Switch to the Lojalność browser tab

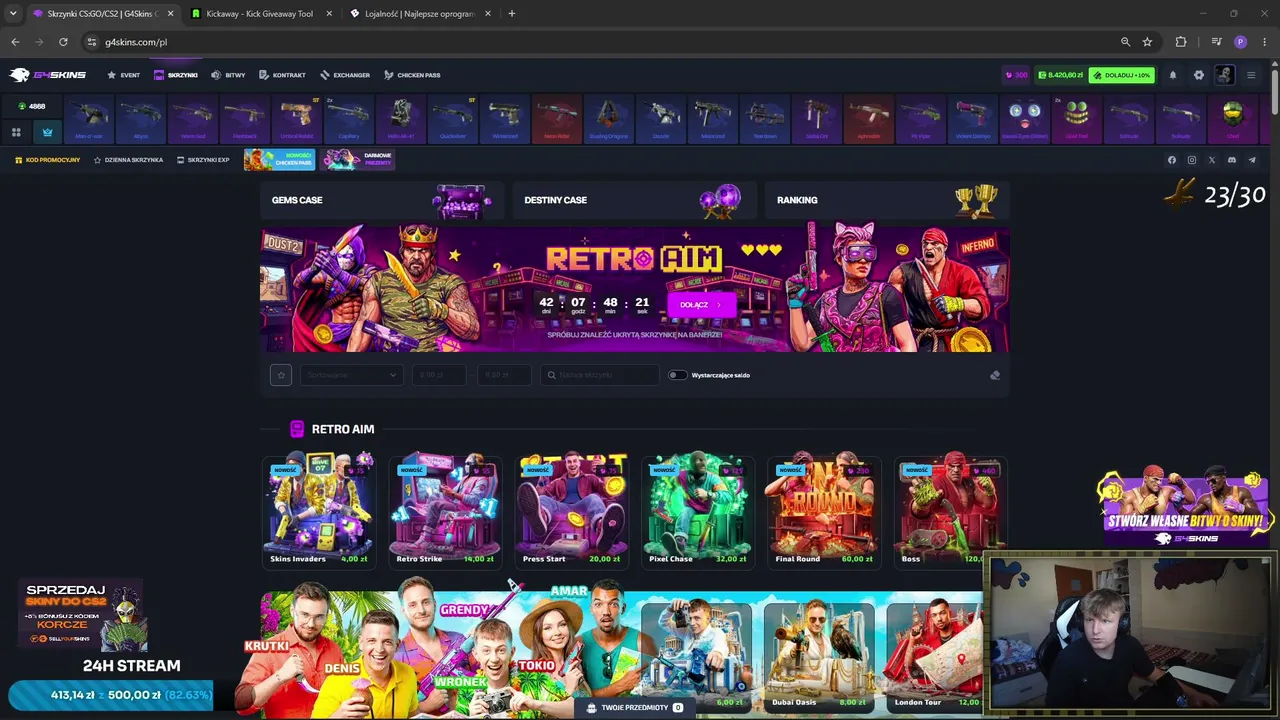tap(419, 14)
